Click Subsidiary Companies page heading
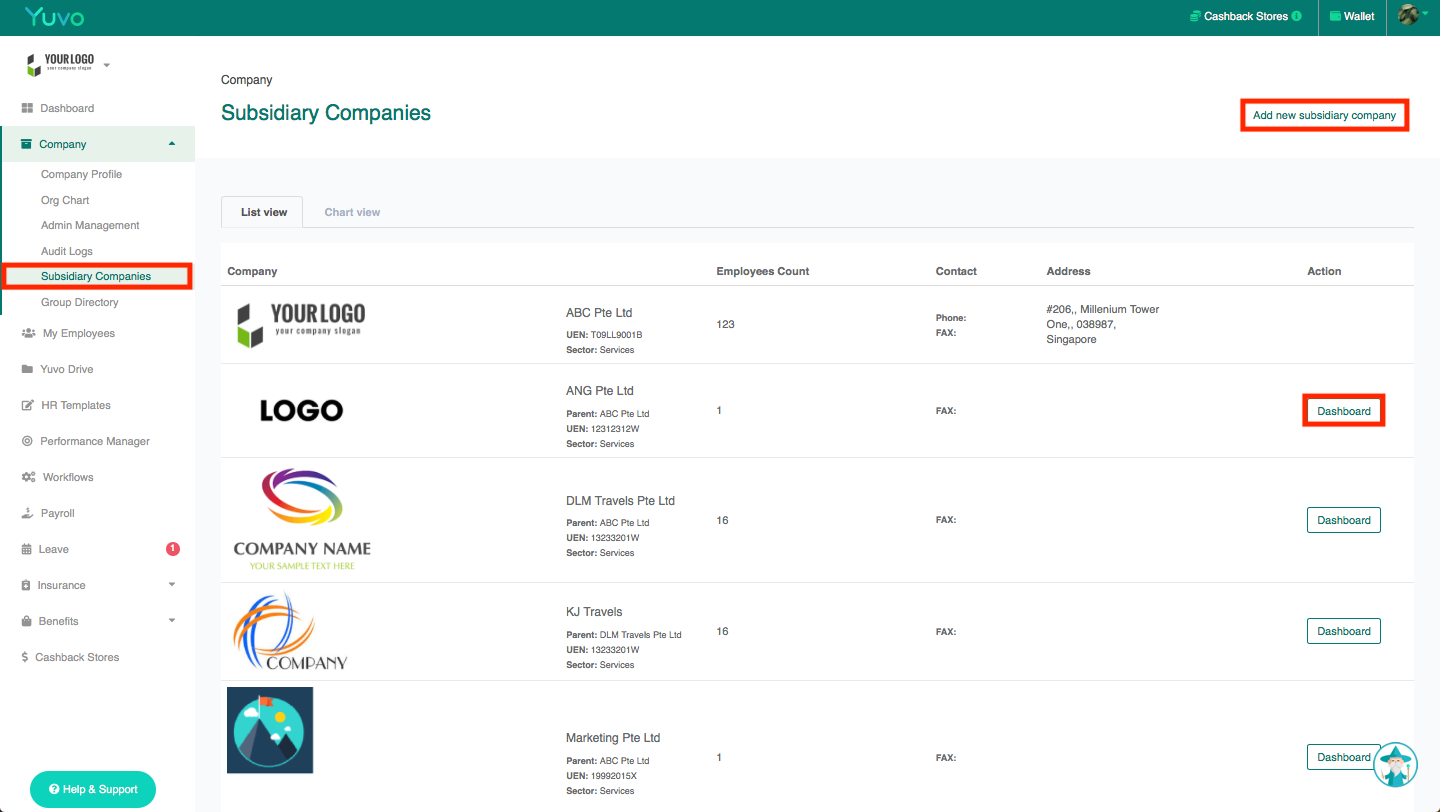Viewport: 1440px width, 812px height. [x=326, y=113]
